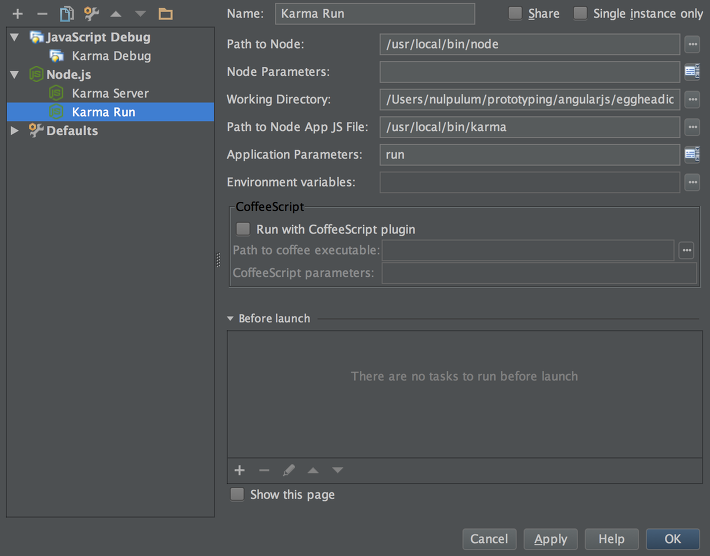This screenshot has height=556, width=710.
Task: Expand the Application Parameters editor
Action: 692,154
